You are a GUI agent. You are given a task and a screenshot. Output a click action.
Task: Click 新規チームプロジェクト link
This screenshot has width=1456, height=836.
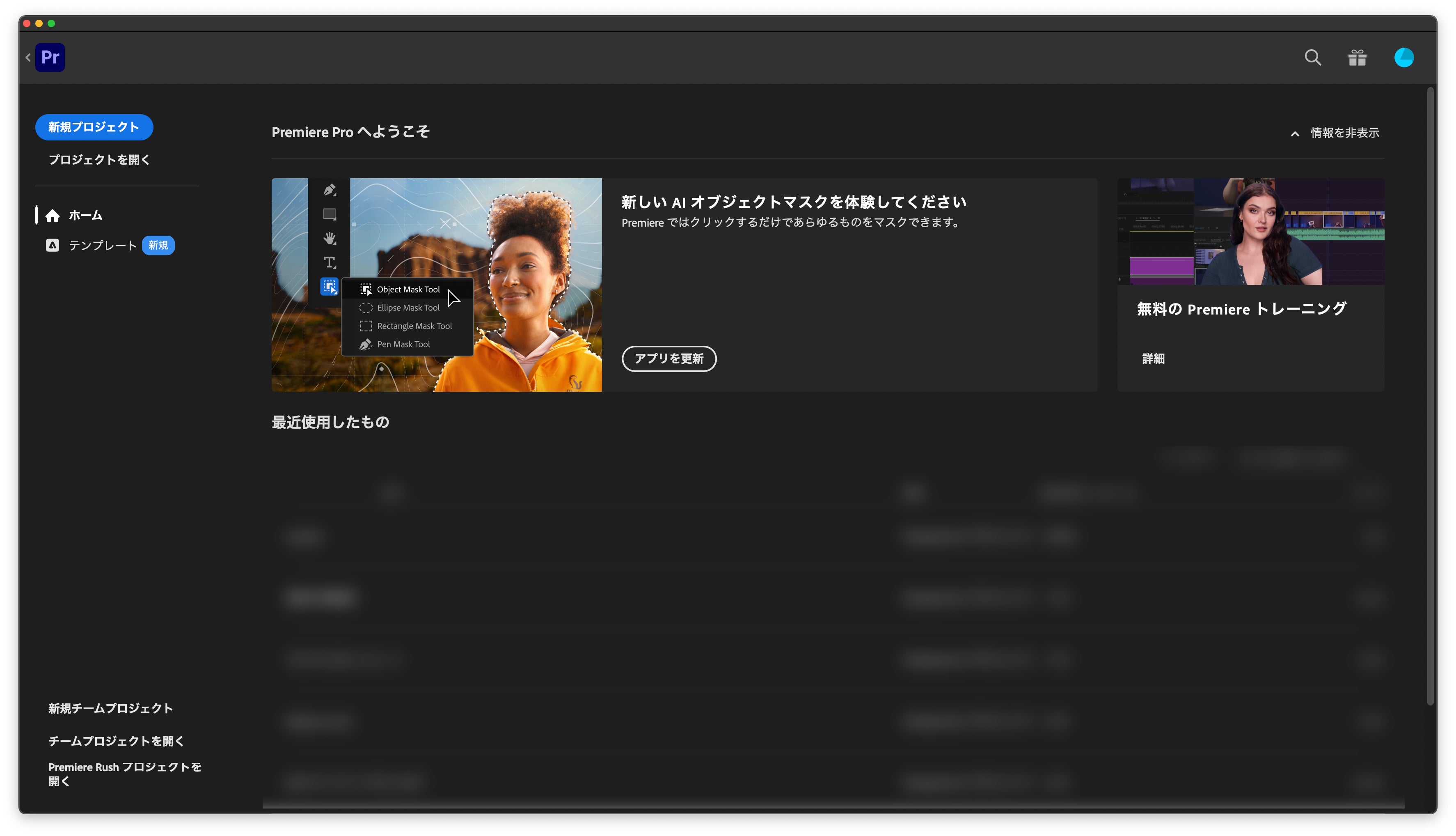110,709
